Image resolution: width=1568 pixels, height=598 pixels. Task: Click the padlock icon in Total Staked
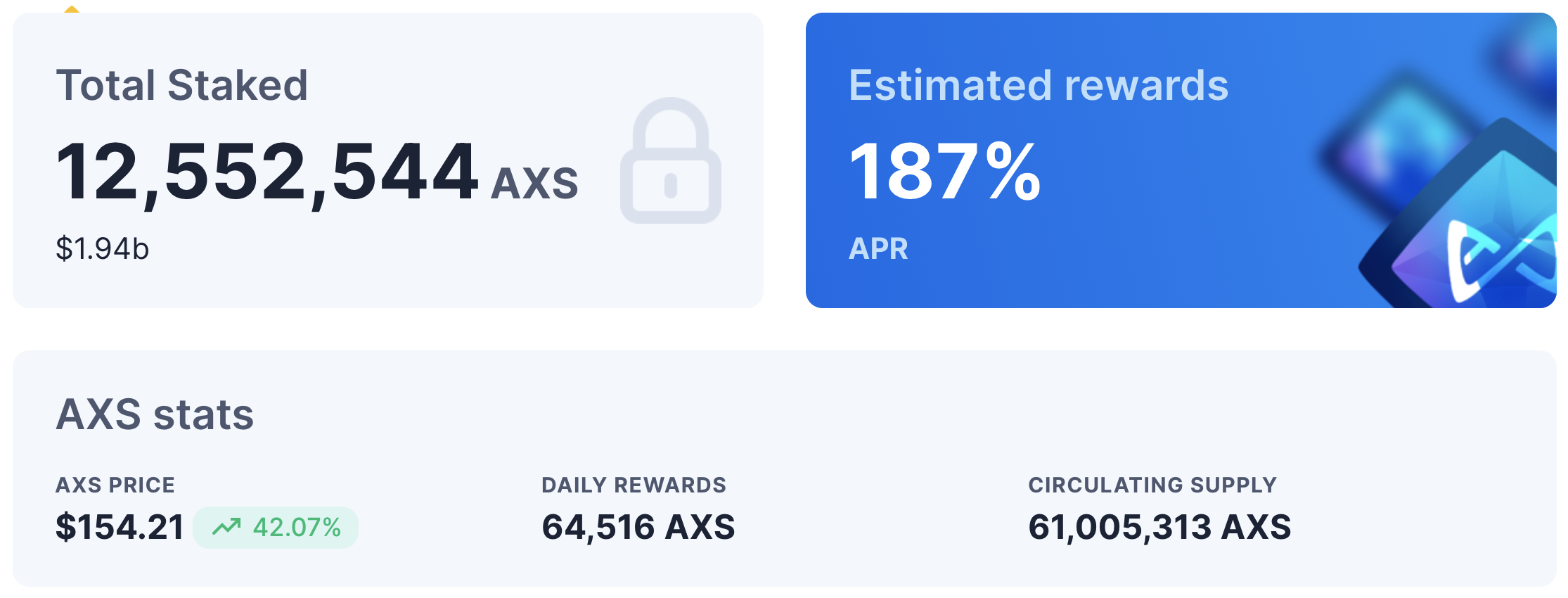[671, 160]
